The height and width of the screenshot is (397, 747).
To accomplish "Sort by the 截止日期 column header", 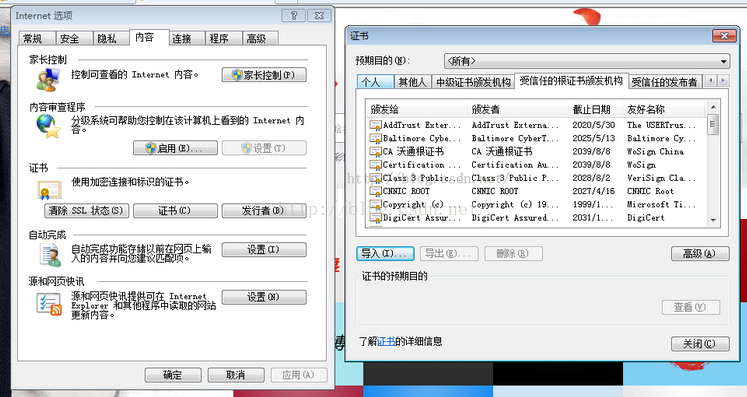I will (x=596, y=110).
